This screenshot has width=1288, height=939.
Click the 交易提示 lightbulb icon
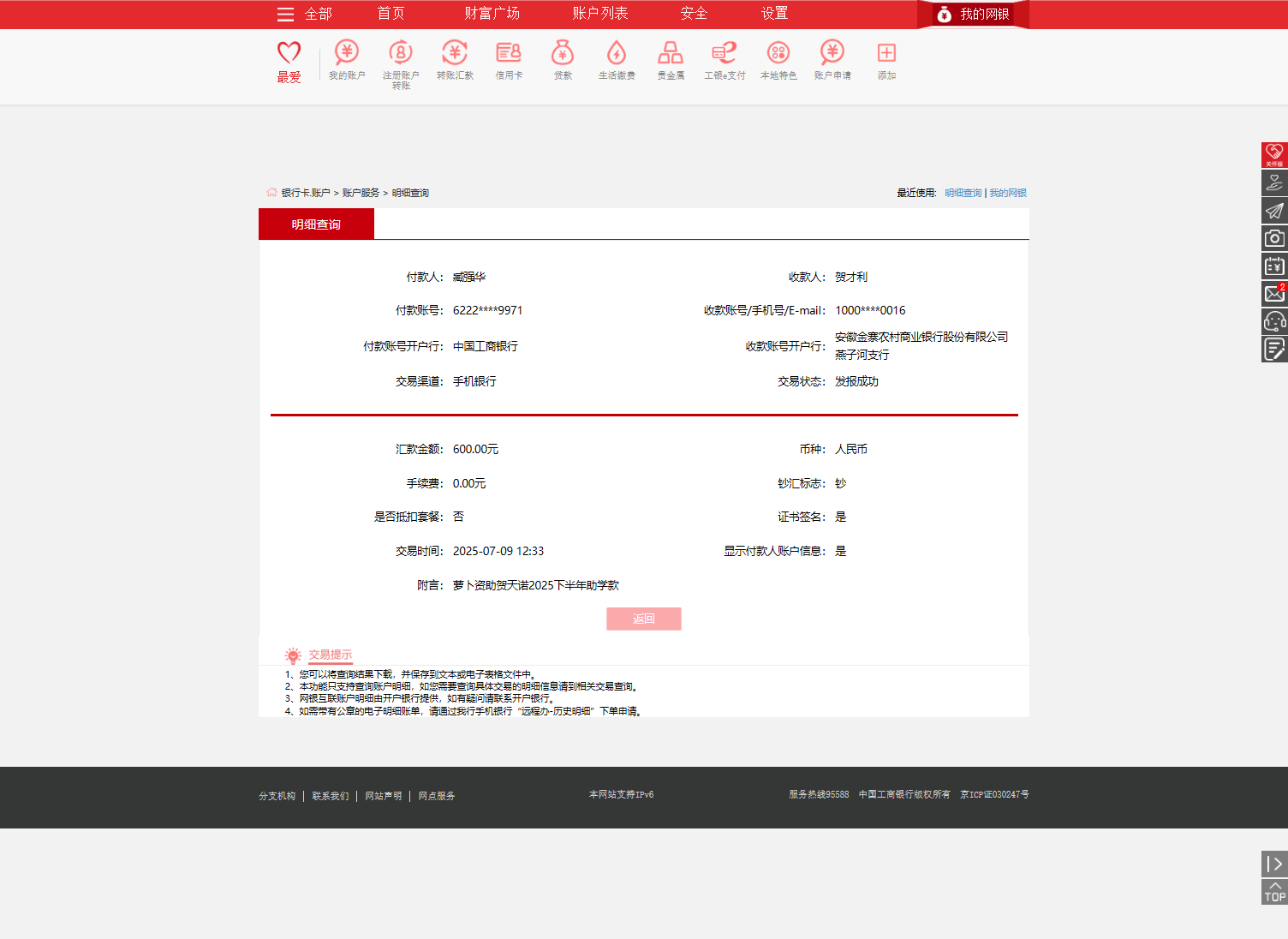[x=293, y=655]
